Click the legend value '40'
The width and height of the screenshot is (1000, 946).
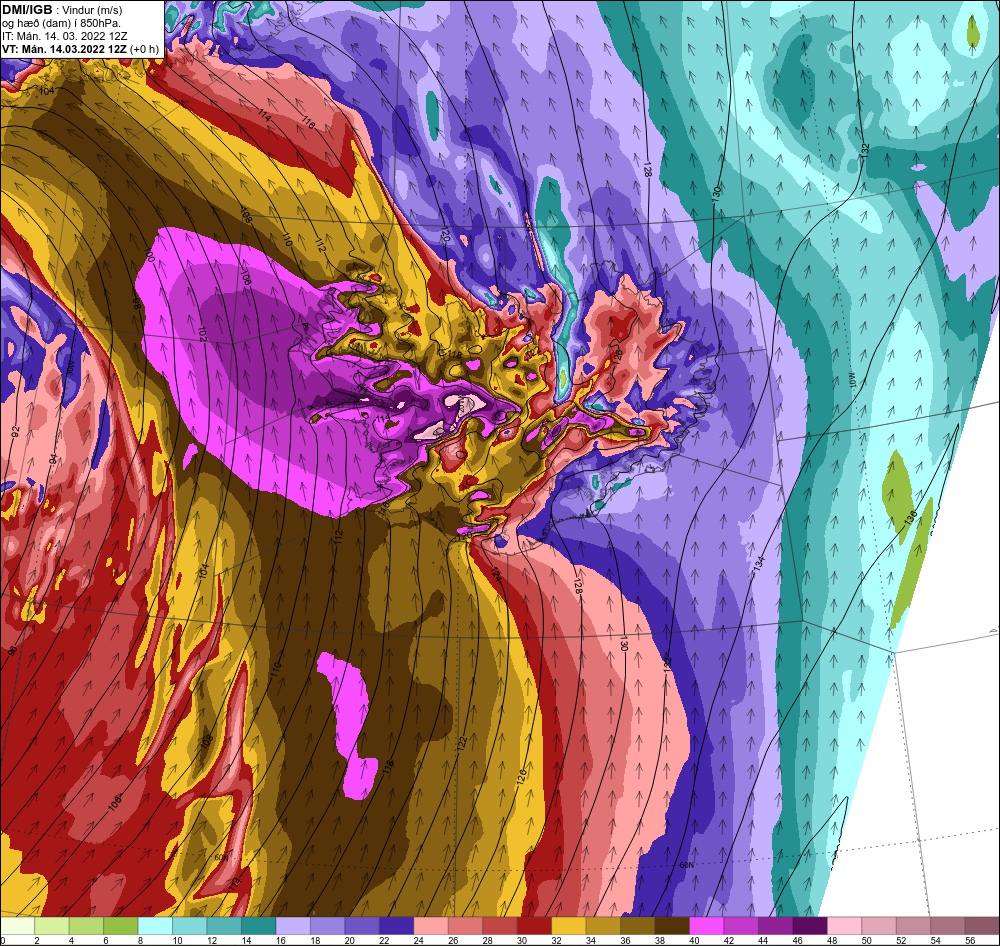(x=695, y=940)
